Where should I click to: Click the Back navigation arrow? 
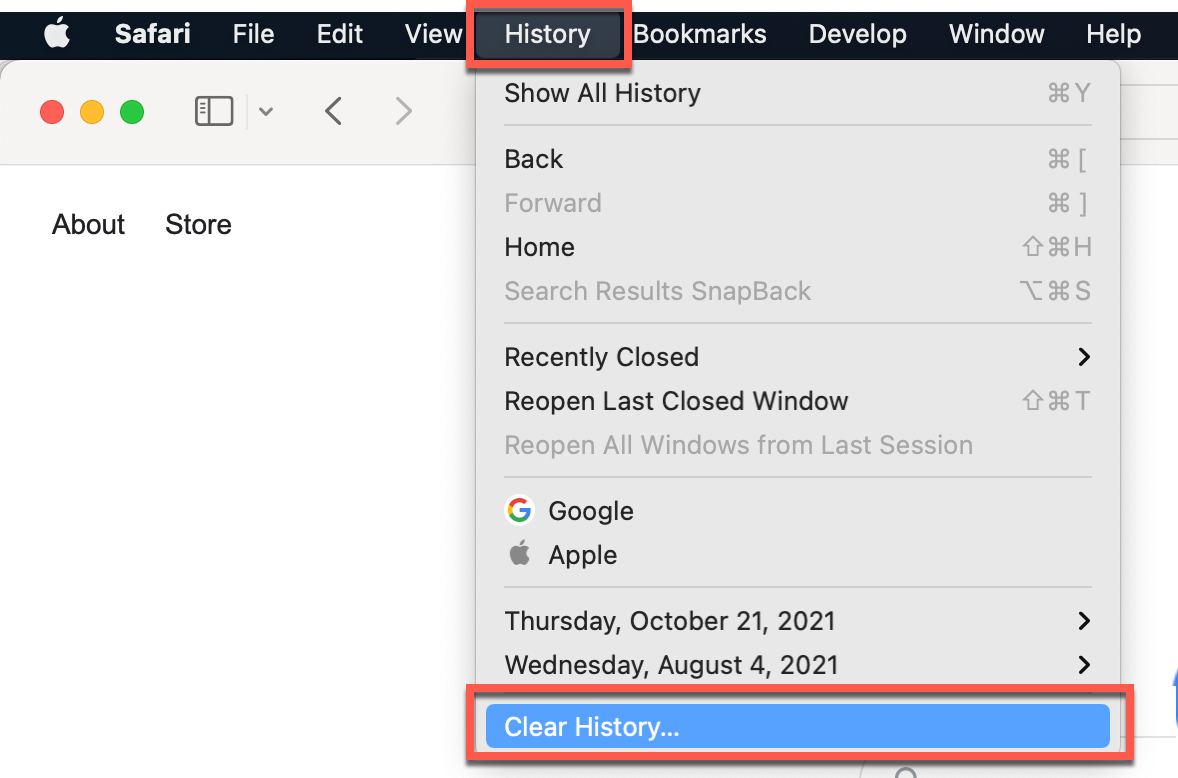[x=333, y=111]
